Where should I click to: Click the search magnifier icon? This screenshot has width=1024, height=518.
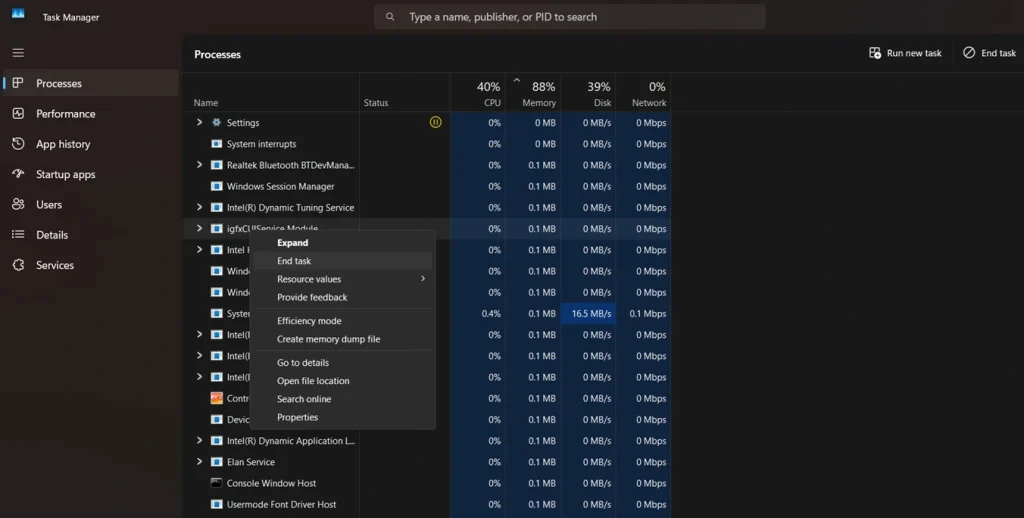point(390,17)
